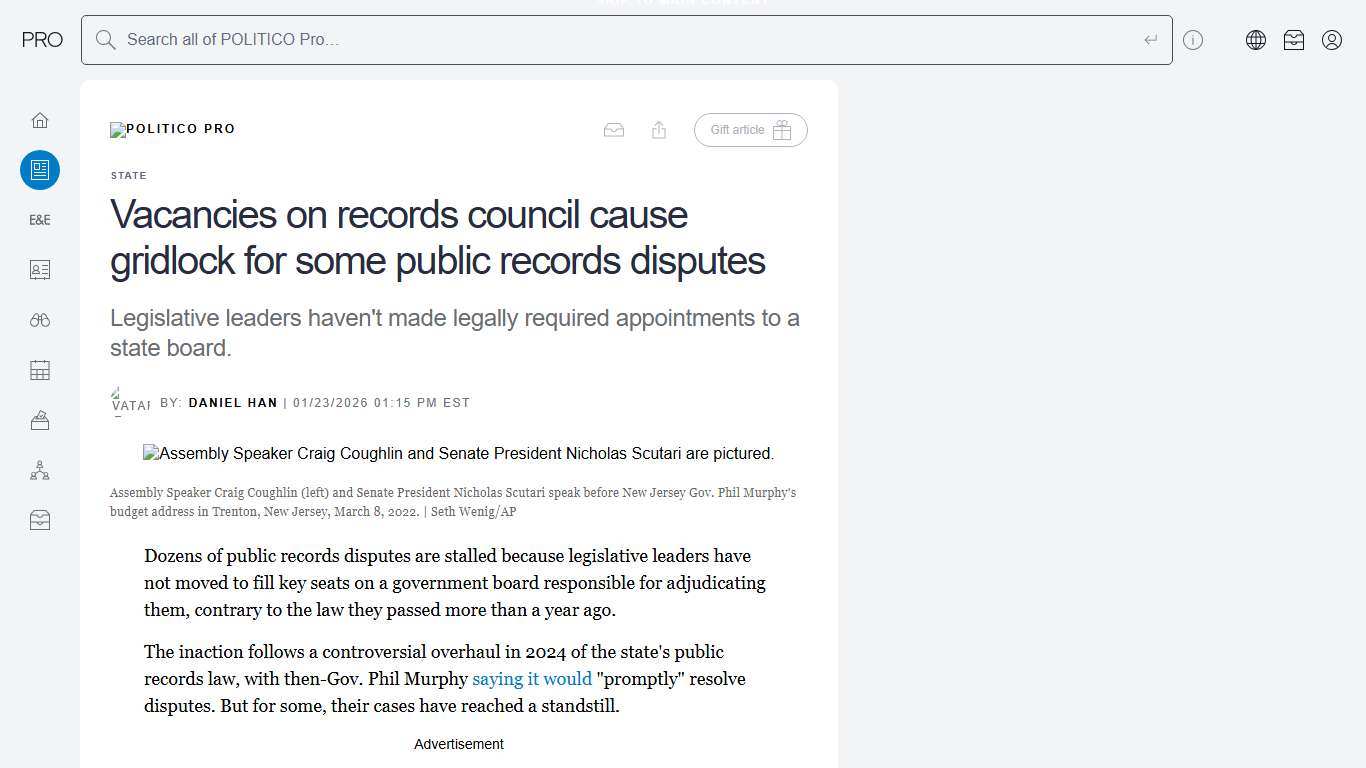The width and height of the screenshot is (1366, 768).
Task: Open the bottom document tray sidebar icon
Action: (x=40, y=519)
